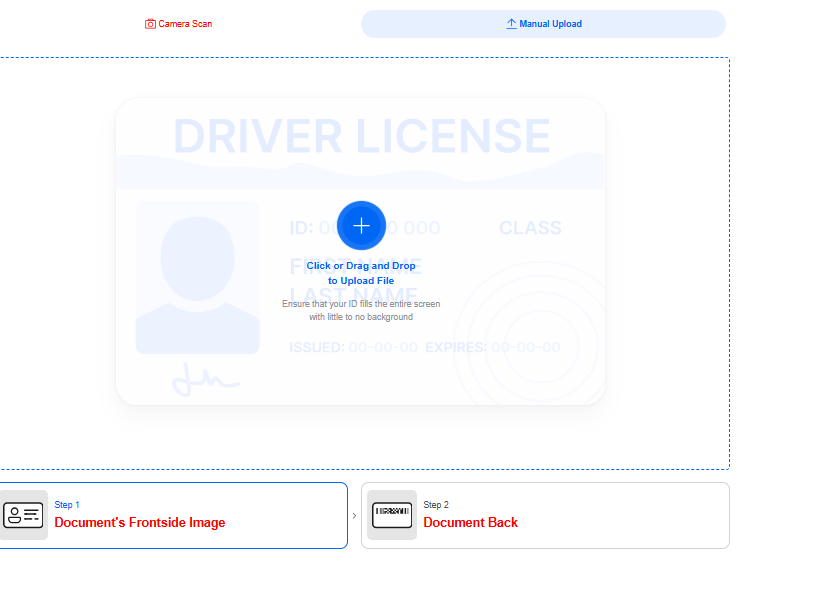Viewport: 814px width, 598px height.
Task: Click the 'Step 1' label text
Action: [67, 505]
